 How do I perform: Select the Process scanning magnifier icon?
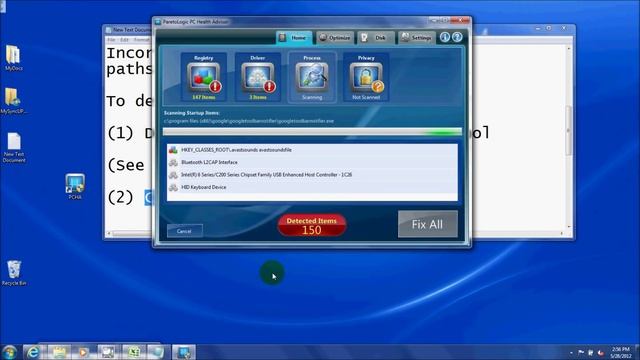(x=312, y=77)
